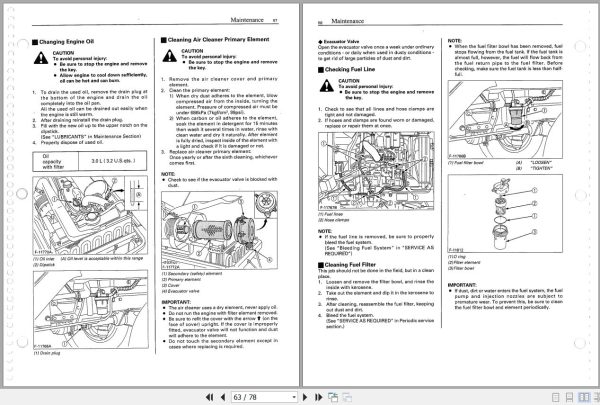Click the 'Evacuator Valve' subheading
Viewport: 600px width, 405px height.
(x=341, y=41)
